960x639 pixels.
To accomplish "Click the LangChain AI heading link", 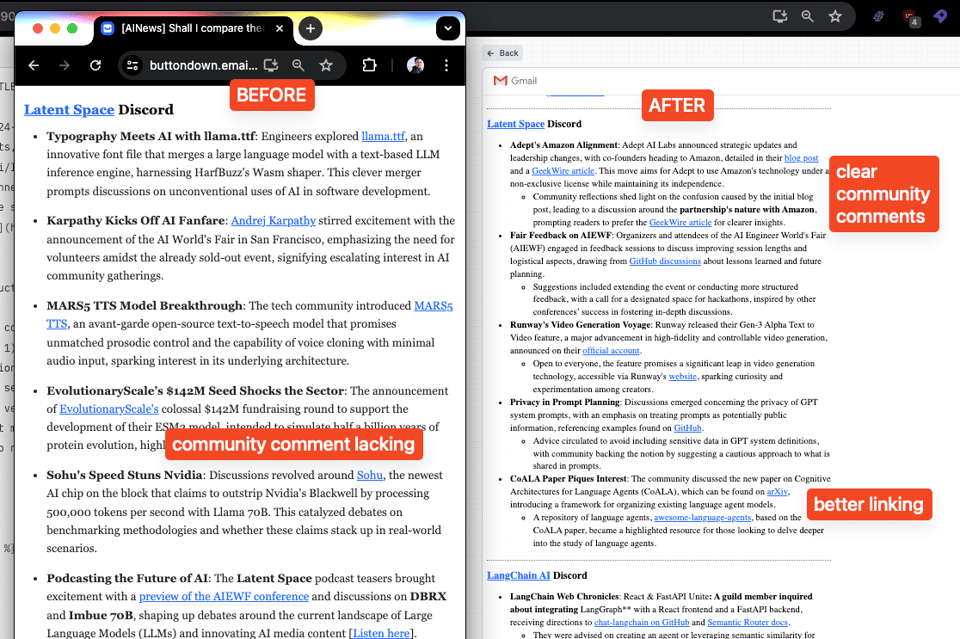I will pos(518,575).
